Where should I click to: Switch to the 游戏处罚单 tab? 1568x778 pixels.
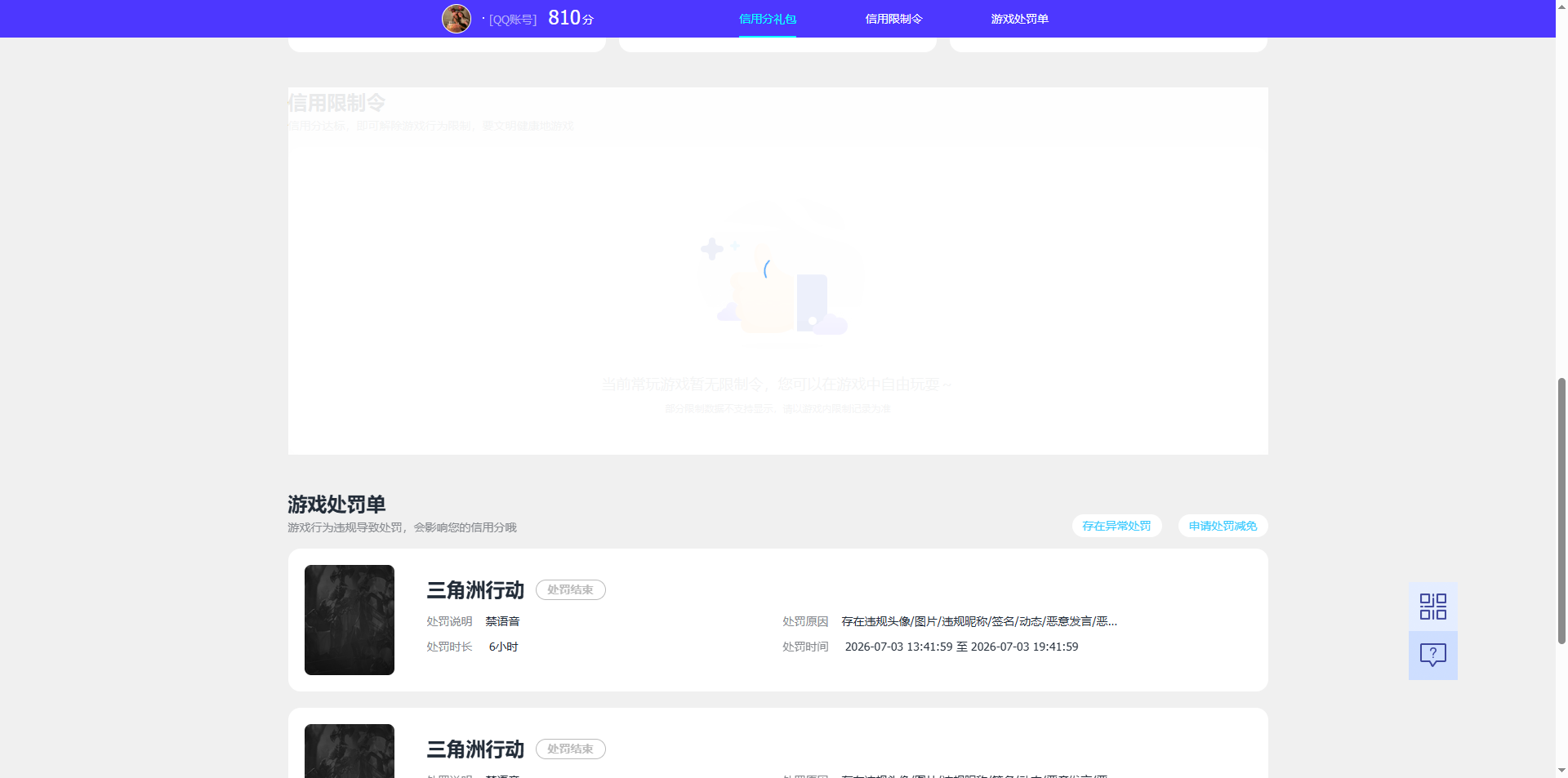tap(1019, 19)
